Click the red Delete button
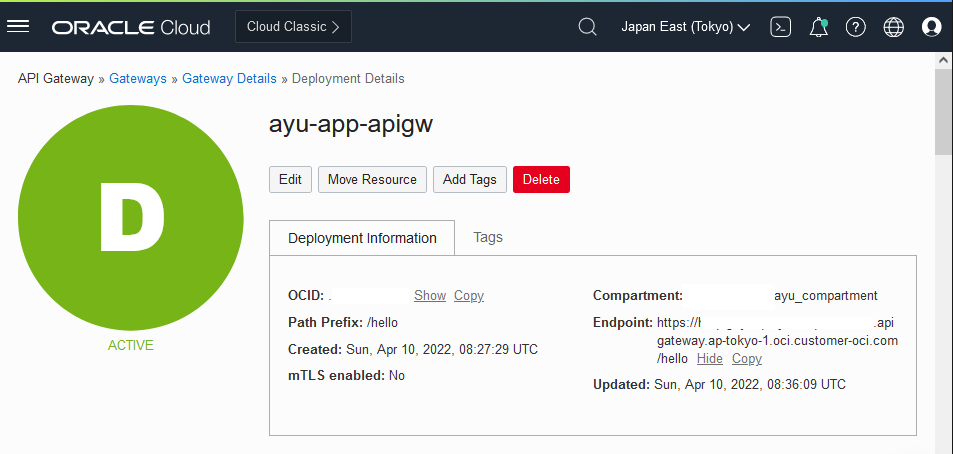The height and width of the screenshot is (454, 953). click(x=542, y=179)
